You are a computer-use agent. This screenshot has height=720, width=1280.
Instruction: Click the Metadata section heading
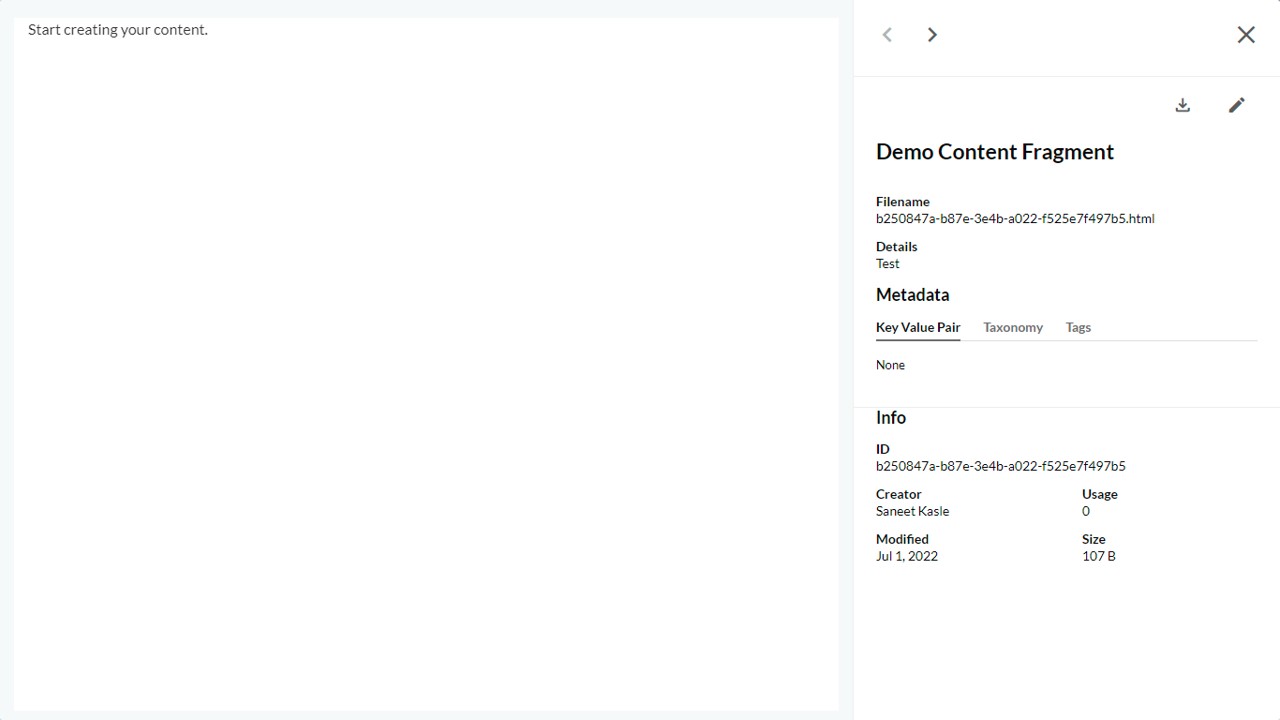[913, 295]
